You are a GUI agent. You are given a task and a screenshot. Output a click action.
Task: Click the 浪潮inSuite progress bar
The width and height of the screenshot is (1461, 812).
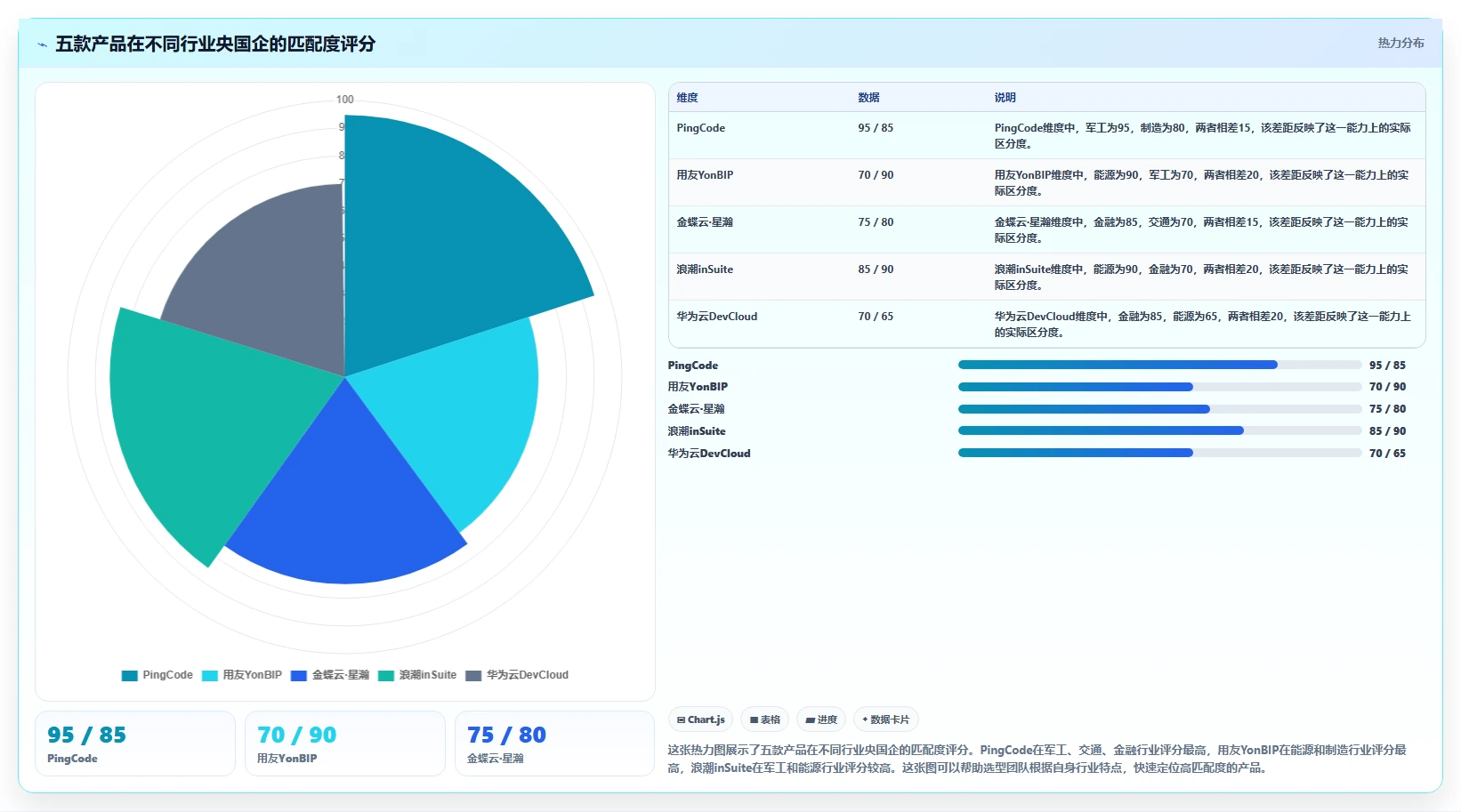click(1159, 430)
